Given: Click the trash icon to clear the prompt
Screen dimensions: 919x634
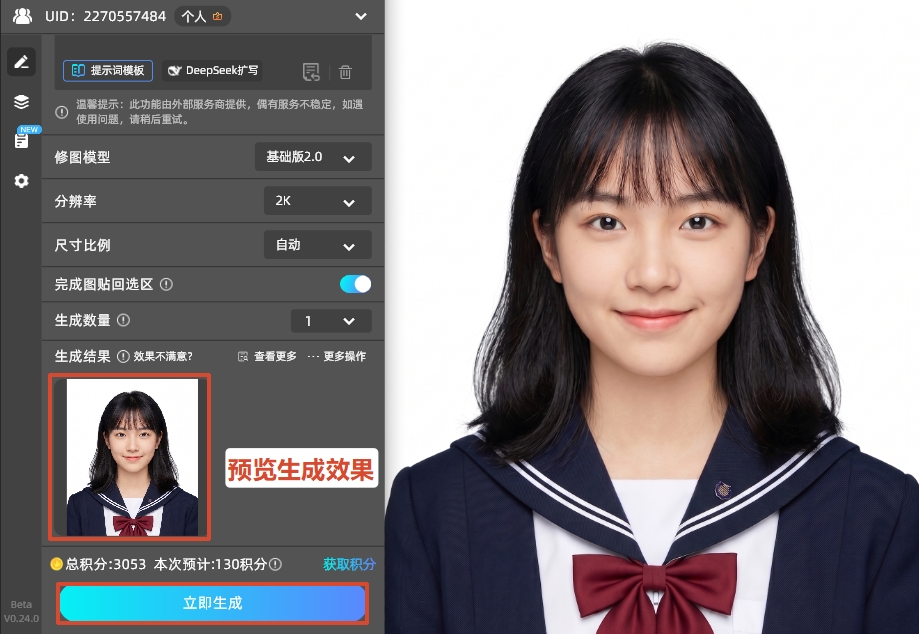Looking at the screenshot, I should (345, 71).
